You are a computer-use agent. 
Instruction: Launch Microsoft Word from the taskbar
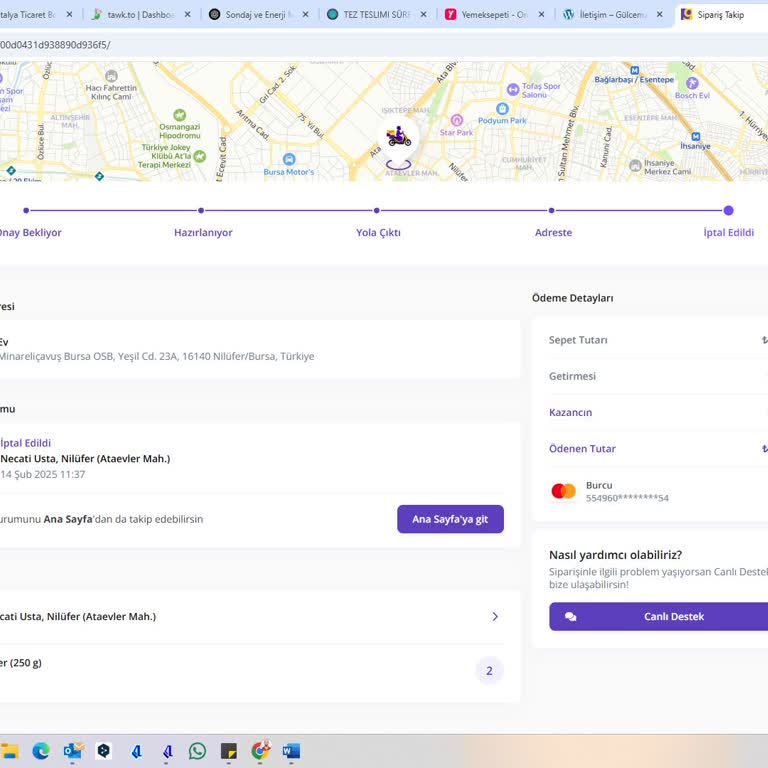(291, 751)
